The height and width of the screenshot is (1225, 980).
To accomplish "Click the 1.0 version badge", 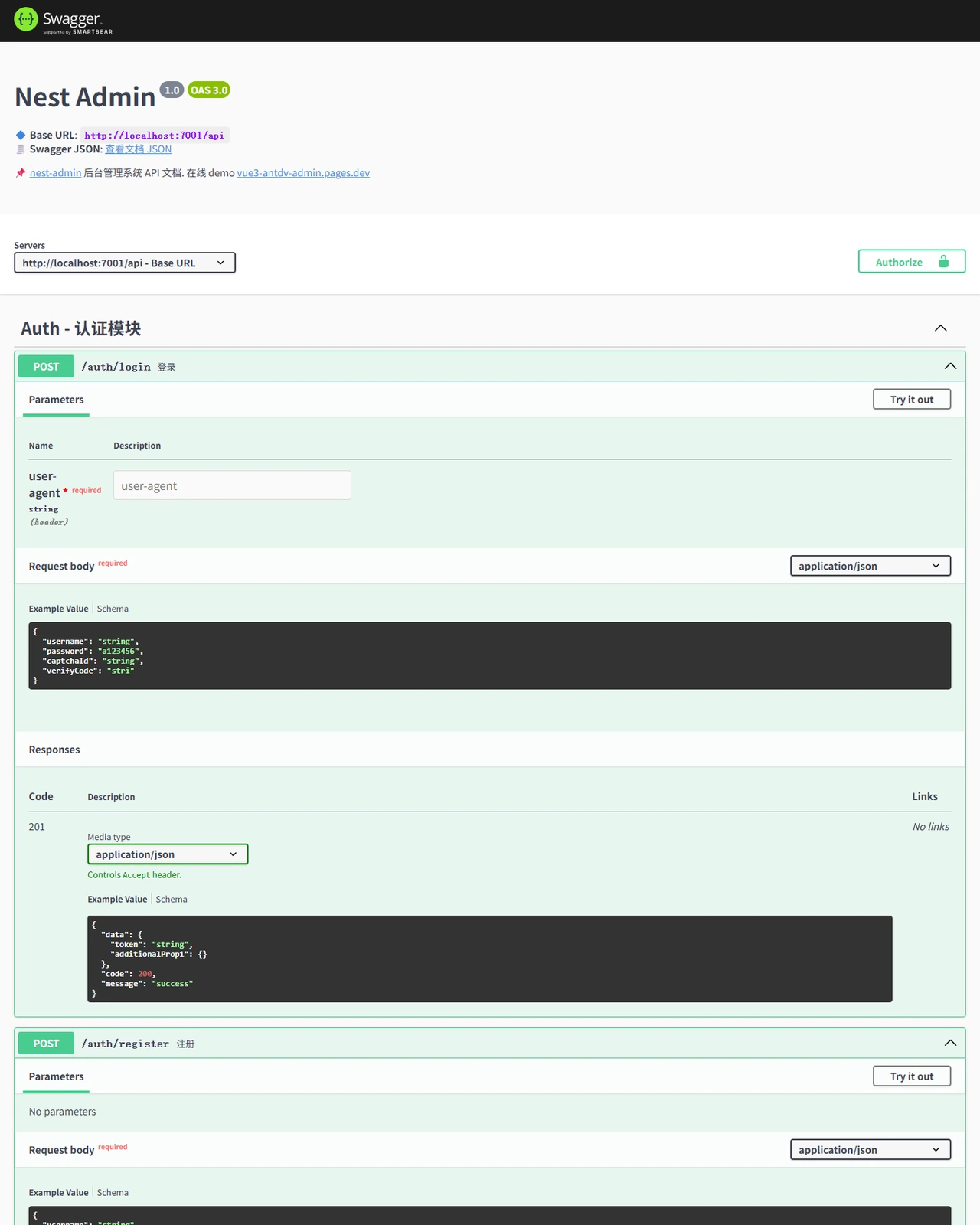I will [x=172, y=90].
